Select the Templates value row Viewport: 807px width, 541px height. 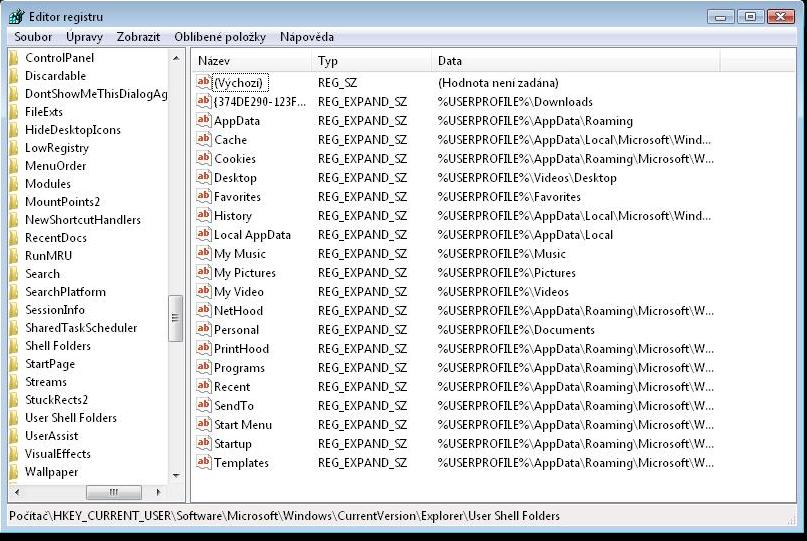tap(241, 463)
